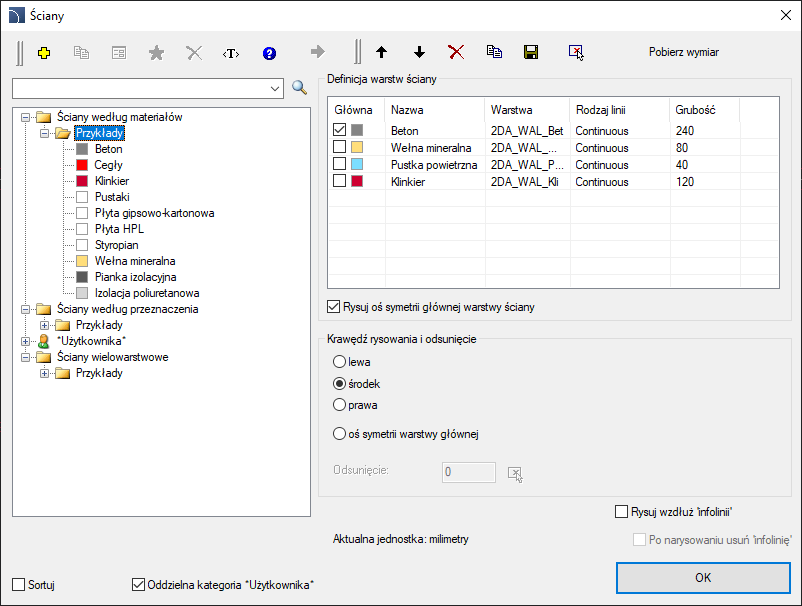Click the Warstwa column header
Viewport: 802px width, 606px height.
(527, 110)
